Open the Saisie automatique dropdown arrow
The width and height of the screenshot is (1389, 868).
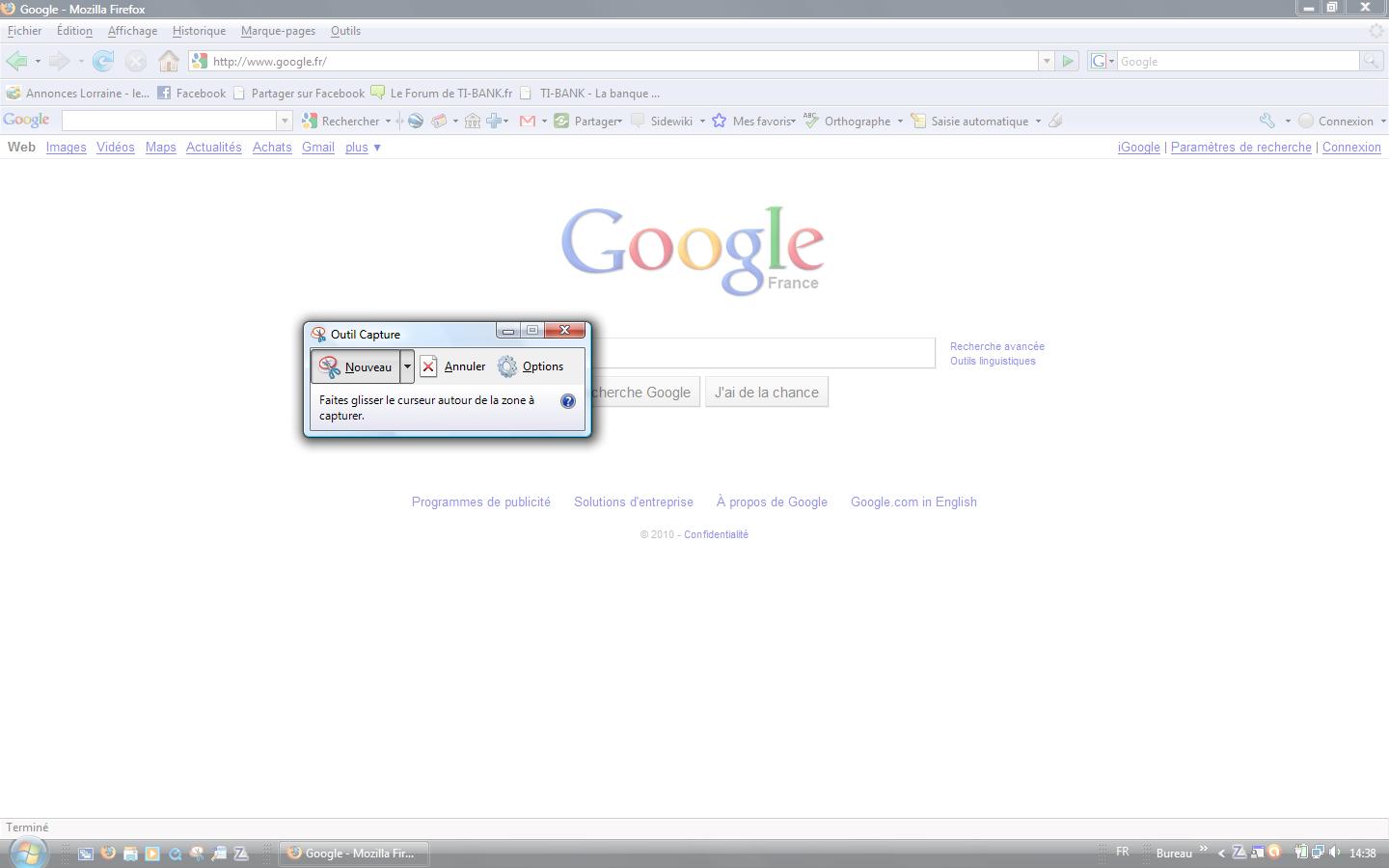point(1038,121)
